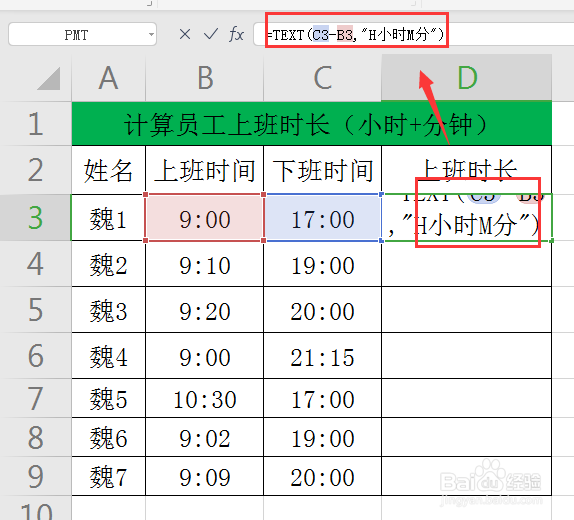Viewport: 574px width, 520px height.
Task: Select row 7 header
Action: (36, 398)
